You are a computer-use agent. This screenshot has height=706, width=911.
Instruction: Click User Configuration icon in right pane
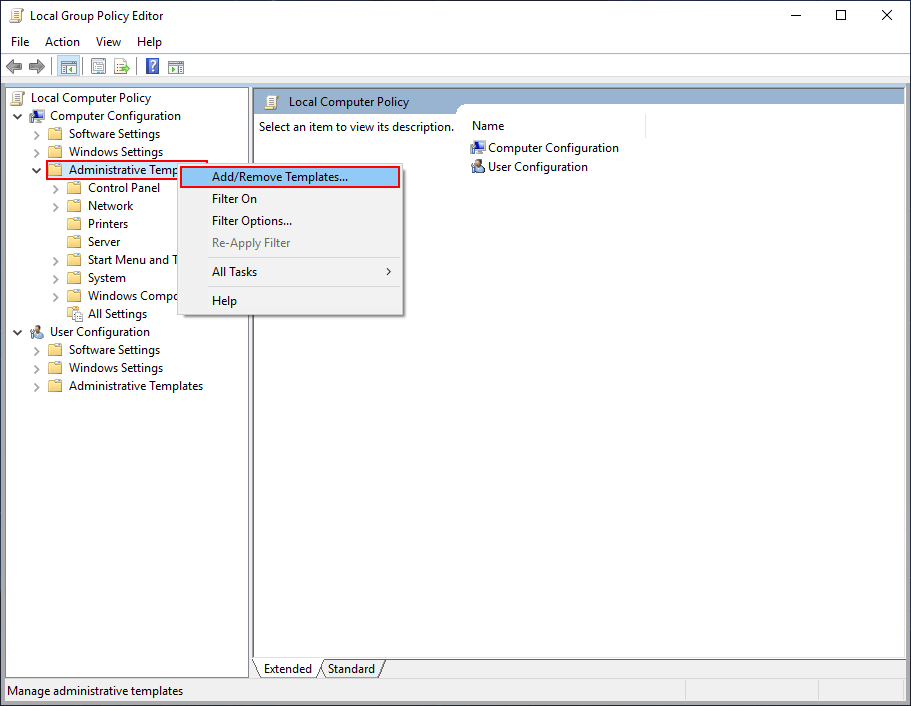pos(478,167)
